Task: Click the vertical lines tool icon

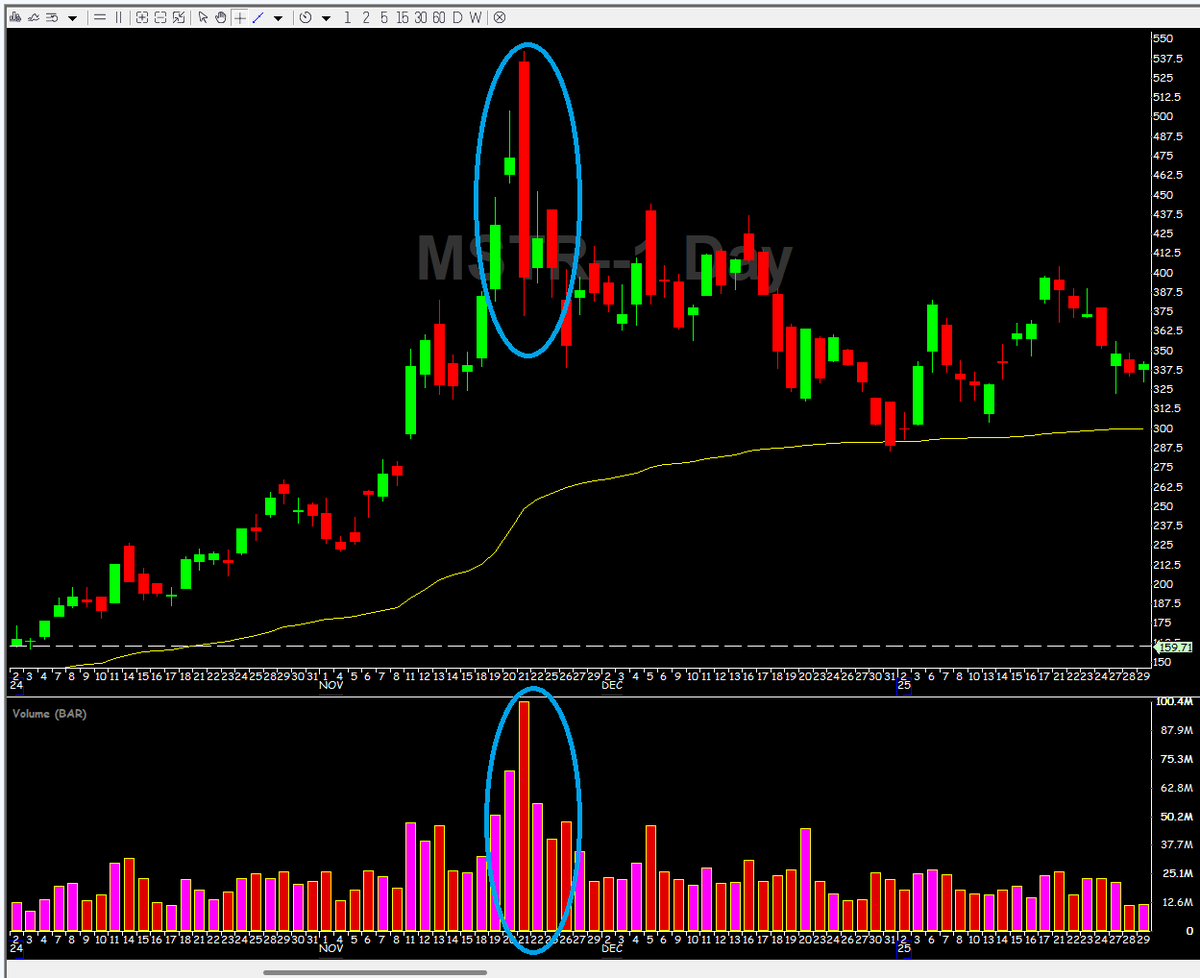Action: click(x=117, y=17)
